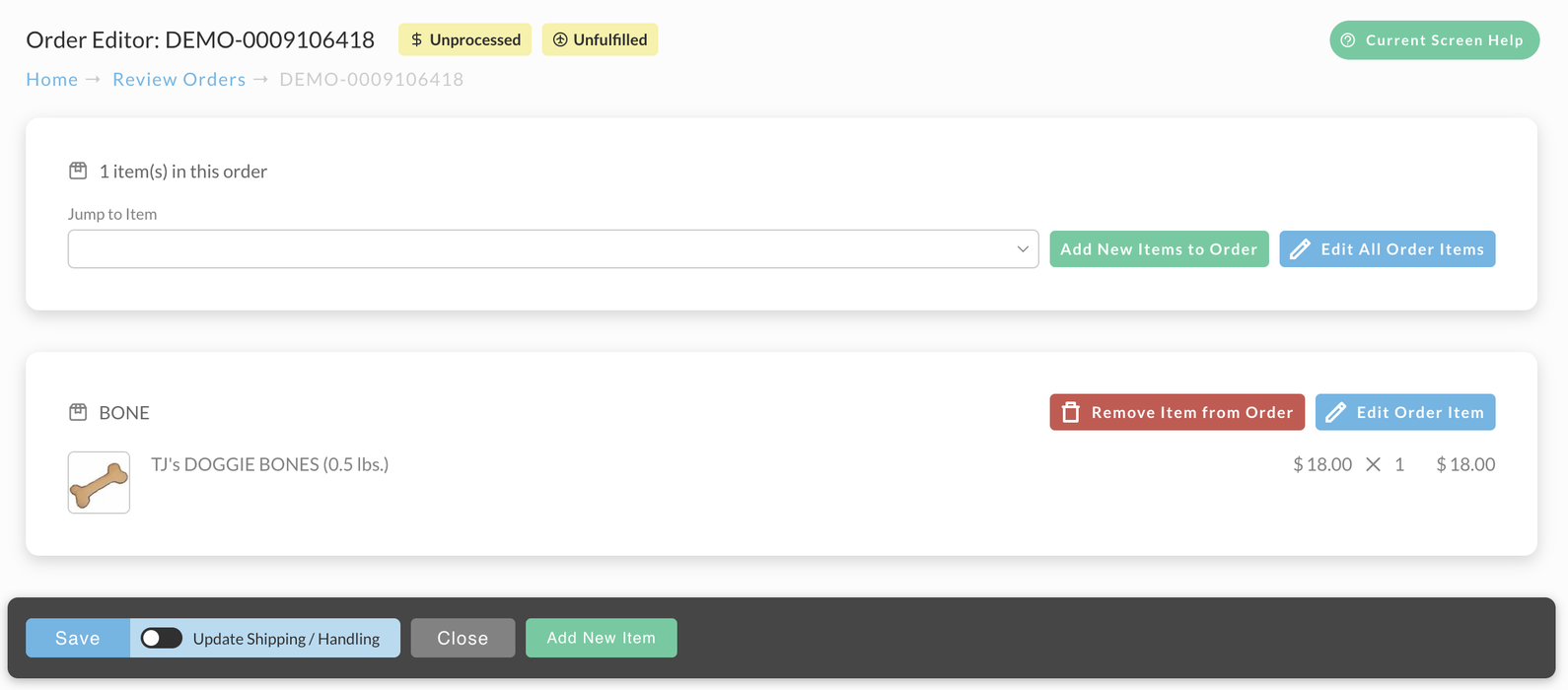Click the box icon beside item count
This screenshot has width=1568, height=690.
[78, 171]
